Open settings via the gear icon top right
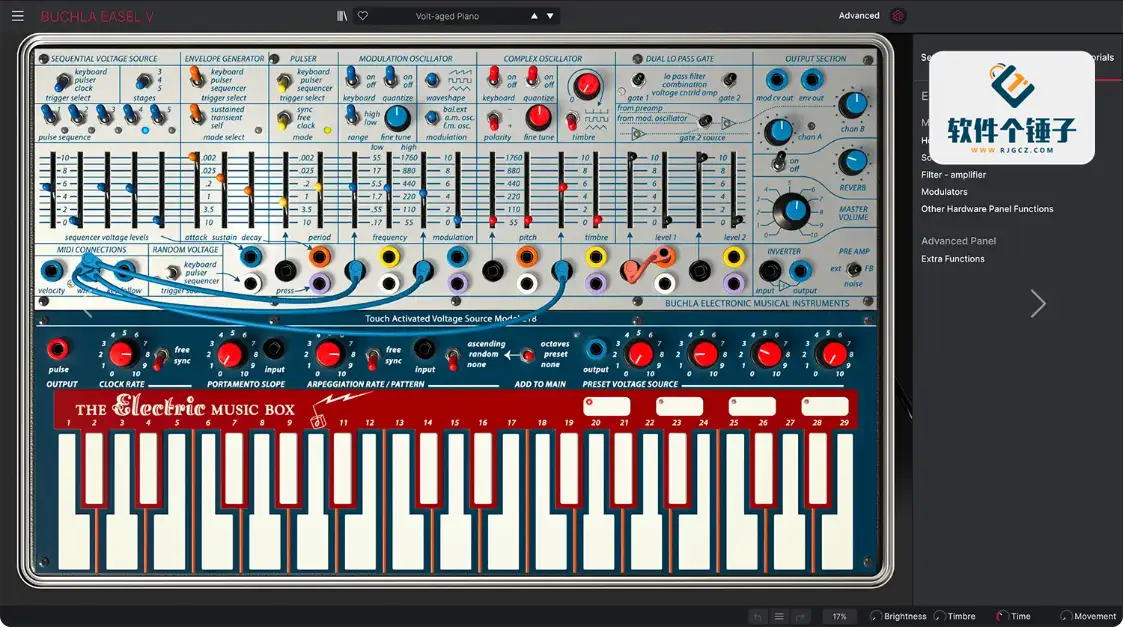Viewport: 1124px width, 628px height. (897, 16)
